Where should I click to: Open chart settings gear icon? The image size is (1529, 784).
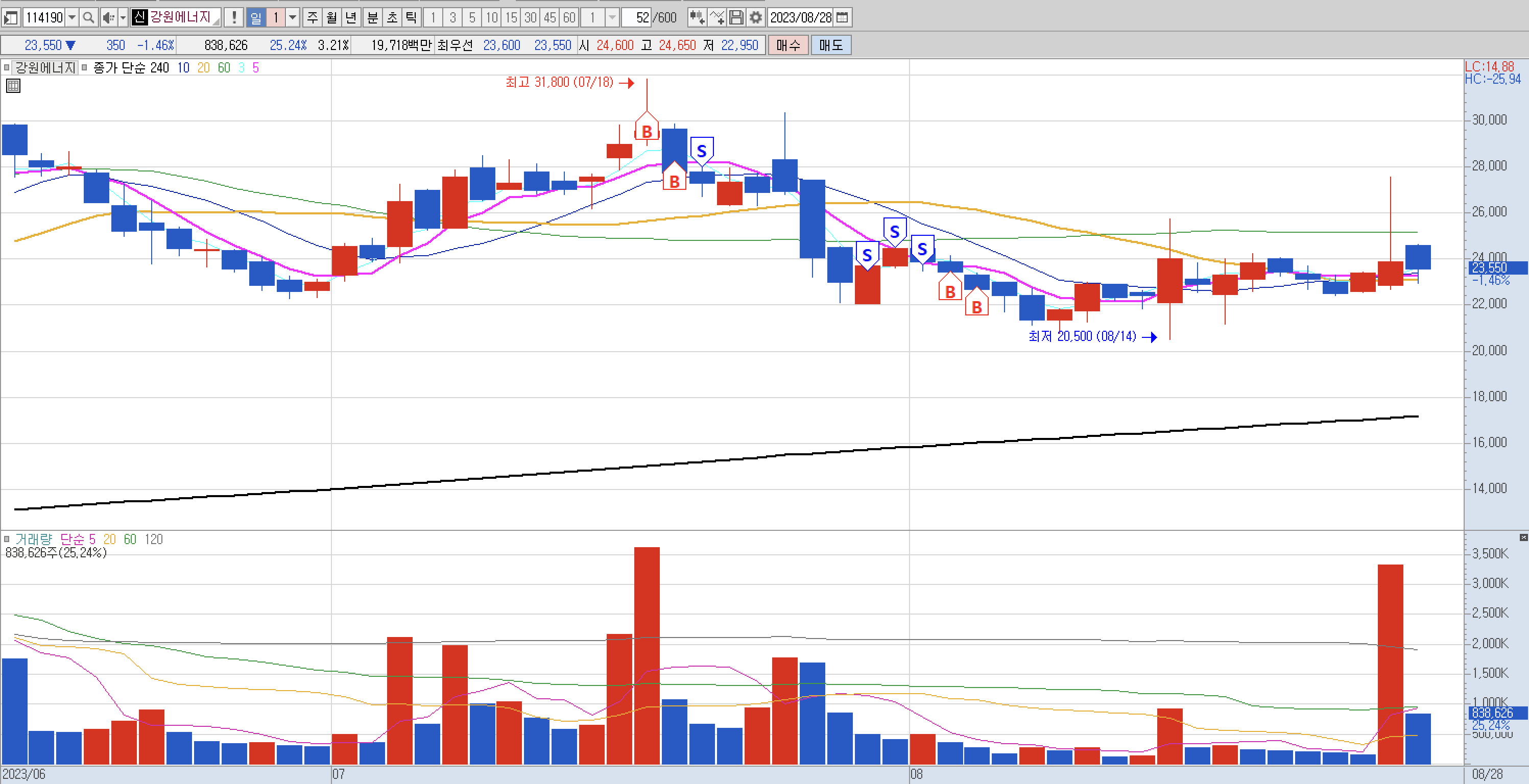[755, 17]
